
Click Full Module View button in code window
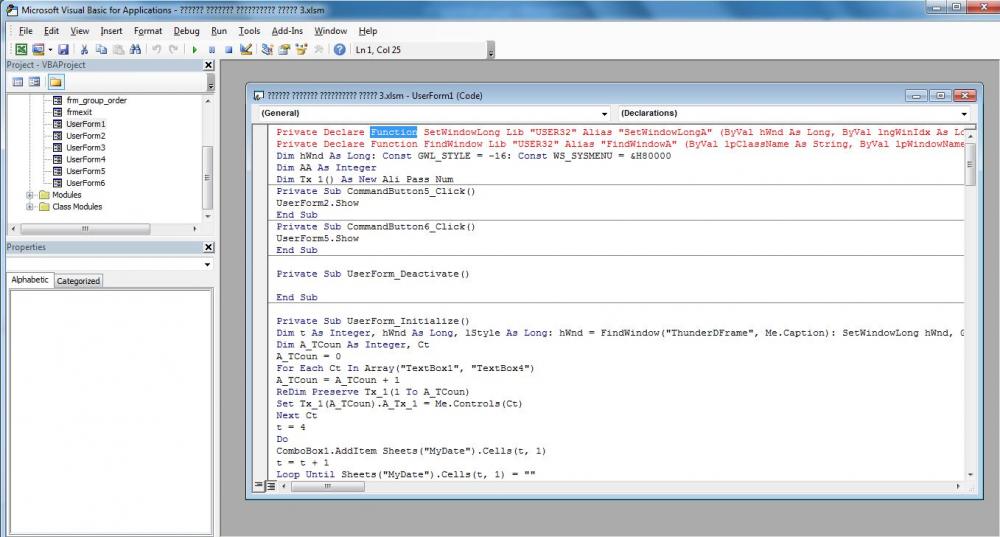coord(270,486)
